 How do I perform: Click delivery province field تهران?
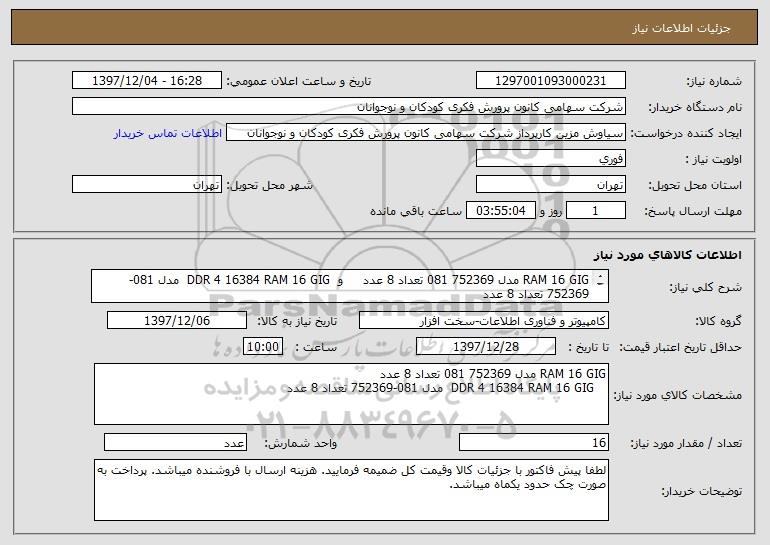click(550, 185)
